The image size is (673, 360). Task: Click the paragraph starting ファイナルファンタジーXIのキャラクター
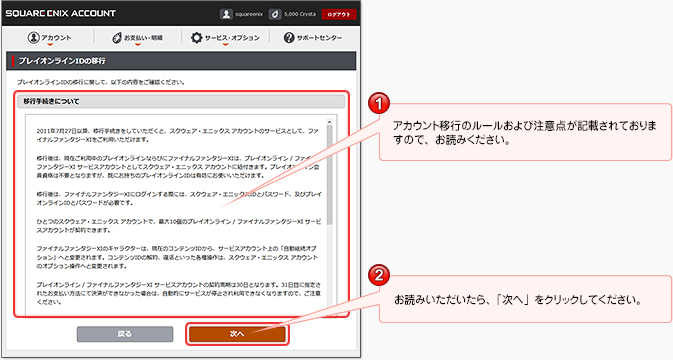tap(177, 257)
